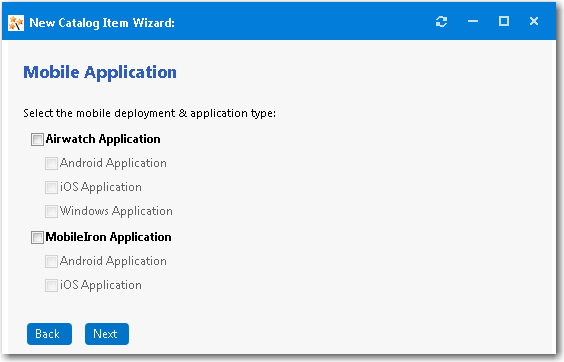Tick iOS Application checkbox under MobileIron
564x362 pixels.
click(51, 286)
